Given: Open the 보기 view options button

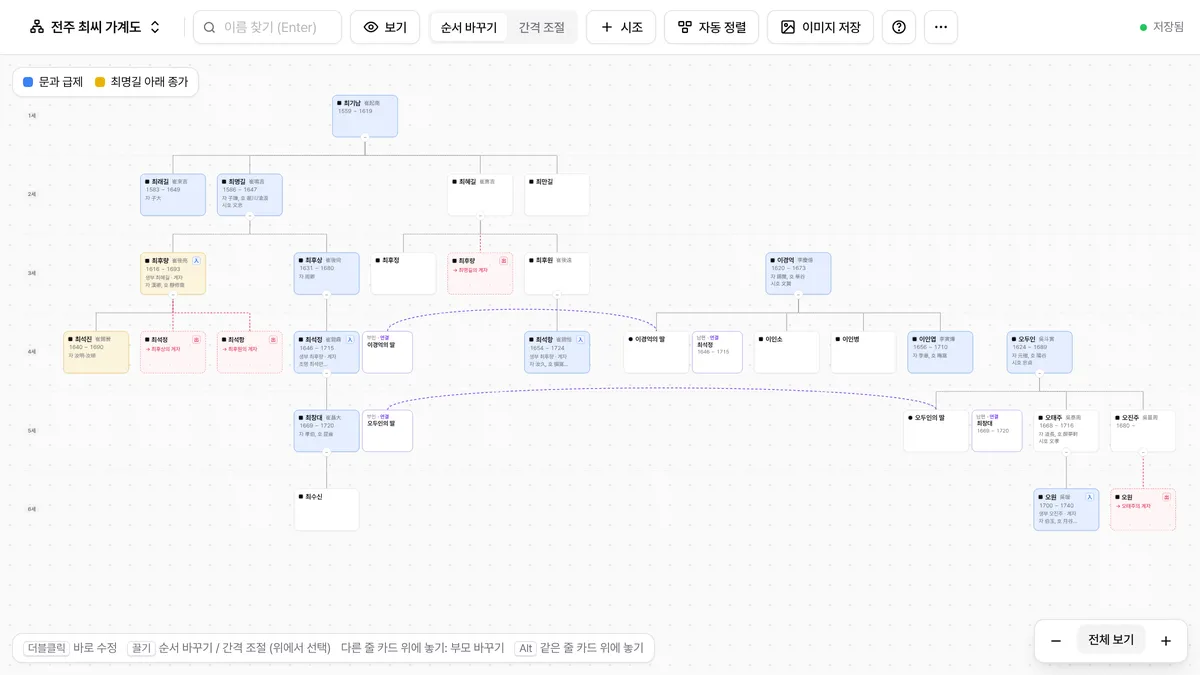Looking at the screenshot, I should click(x=385, y=27).
